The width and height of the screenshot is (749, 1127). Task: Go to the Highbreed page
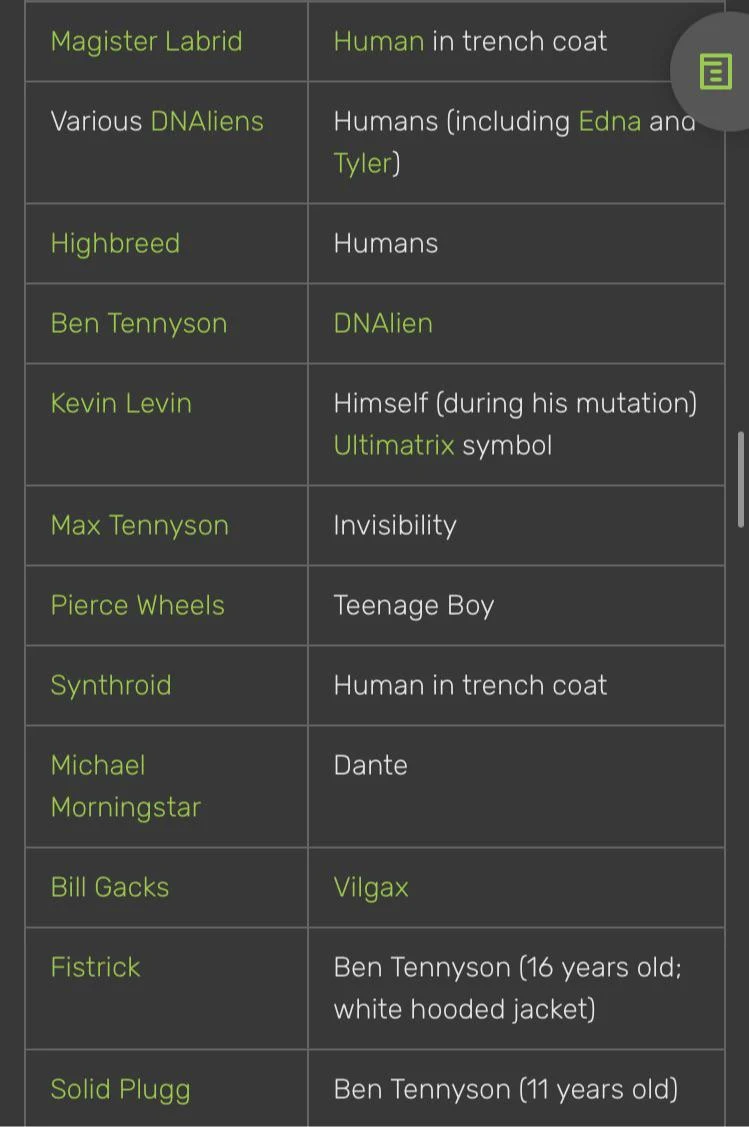coord(115,243)
